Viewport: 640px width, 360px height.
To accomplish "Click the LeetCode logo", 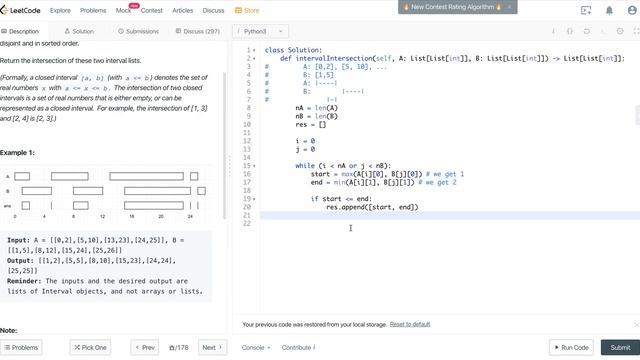I will tap(20, 10).
